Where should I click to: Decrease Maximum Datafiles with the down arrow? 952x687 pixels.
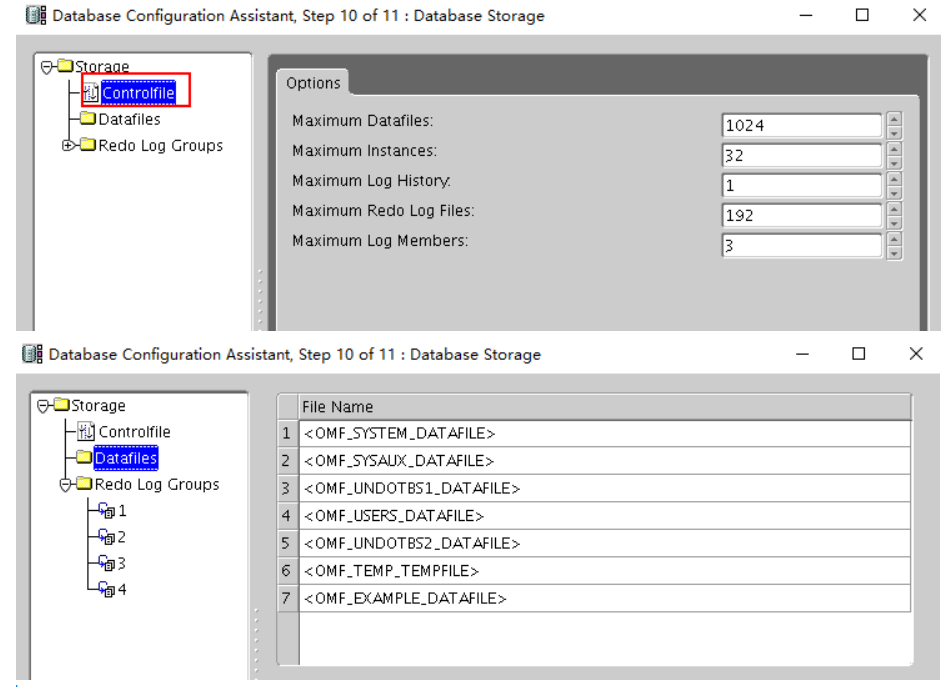(x=894, y=133)
